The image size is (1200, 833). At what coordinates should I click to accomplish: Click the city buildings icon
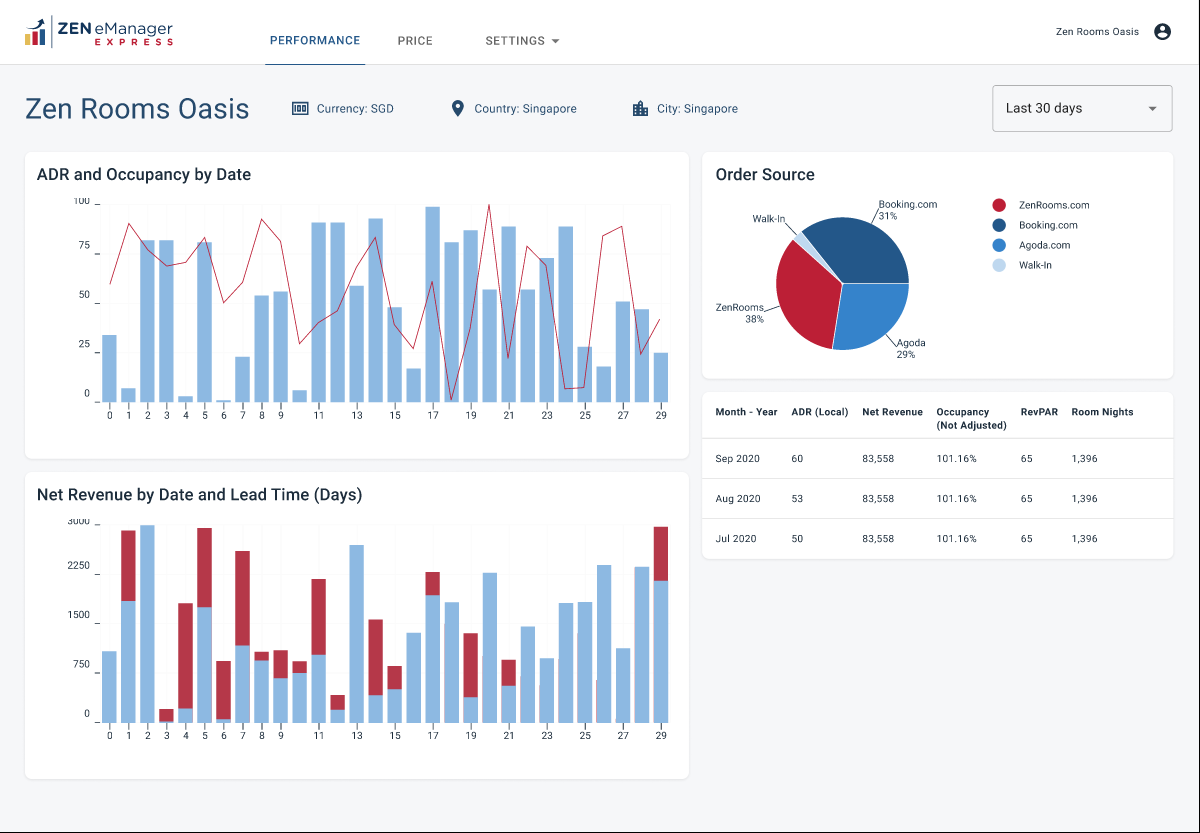(x=640, y=108)
